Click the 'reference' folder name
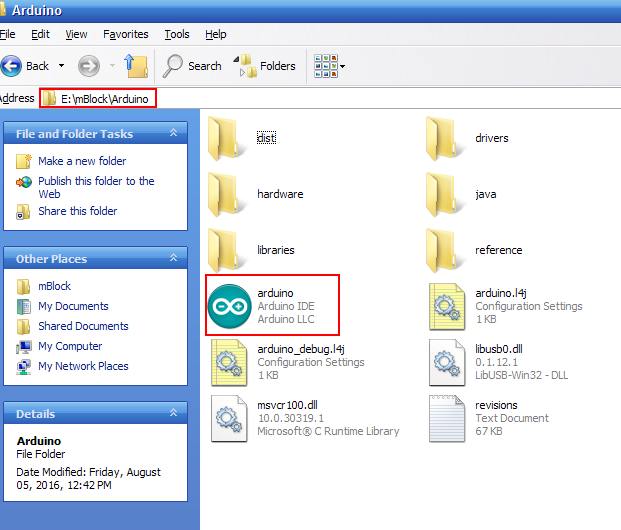Viewport: 621px width, 530px height. [x=499, y=250]
